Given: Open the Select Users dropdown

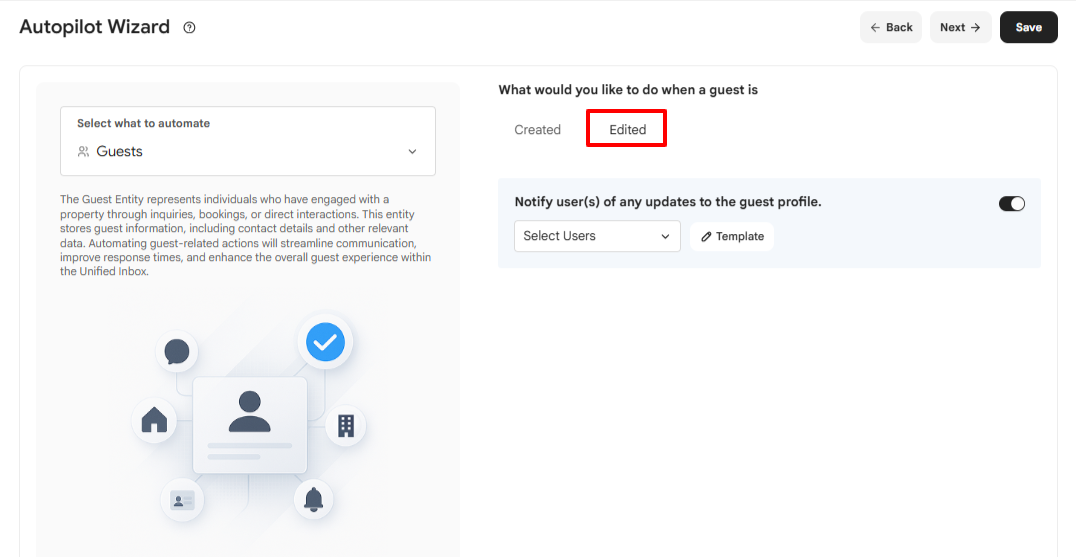Looking at the screenshot, I should point(597,236).
